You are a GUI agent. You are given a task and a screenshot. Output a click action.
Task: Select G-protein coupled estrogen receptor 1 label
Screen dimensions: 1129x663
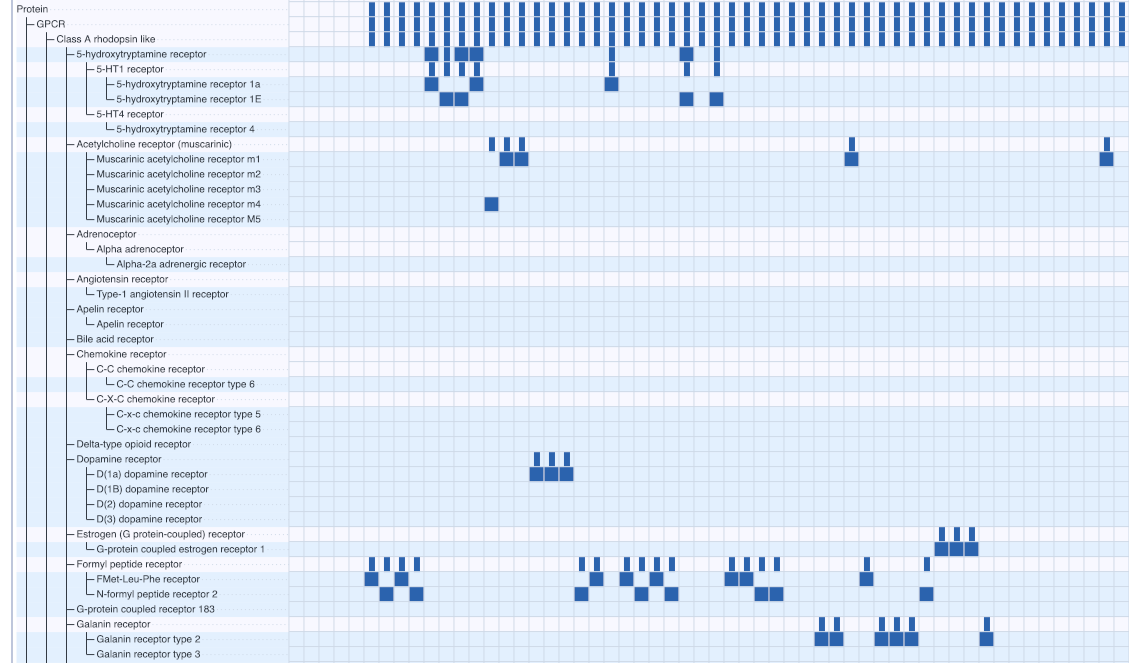click(180, 549)
